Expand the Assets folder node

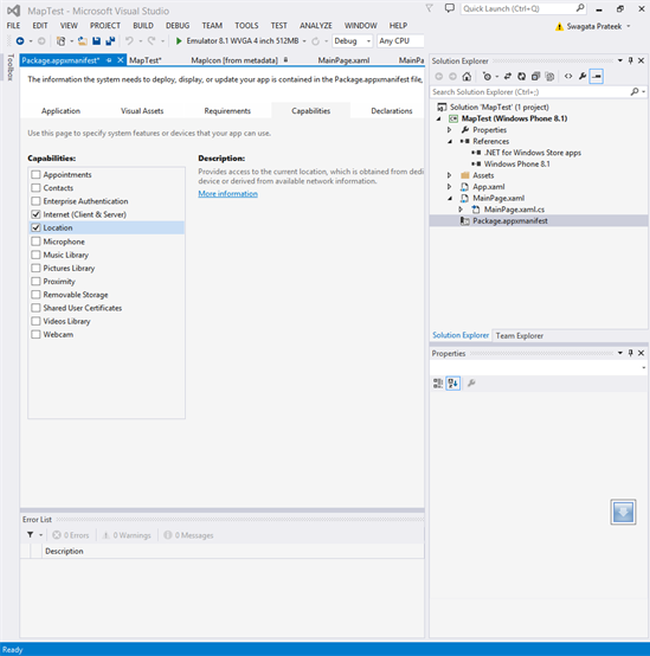[x=451, y=175]
